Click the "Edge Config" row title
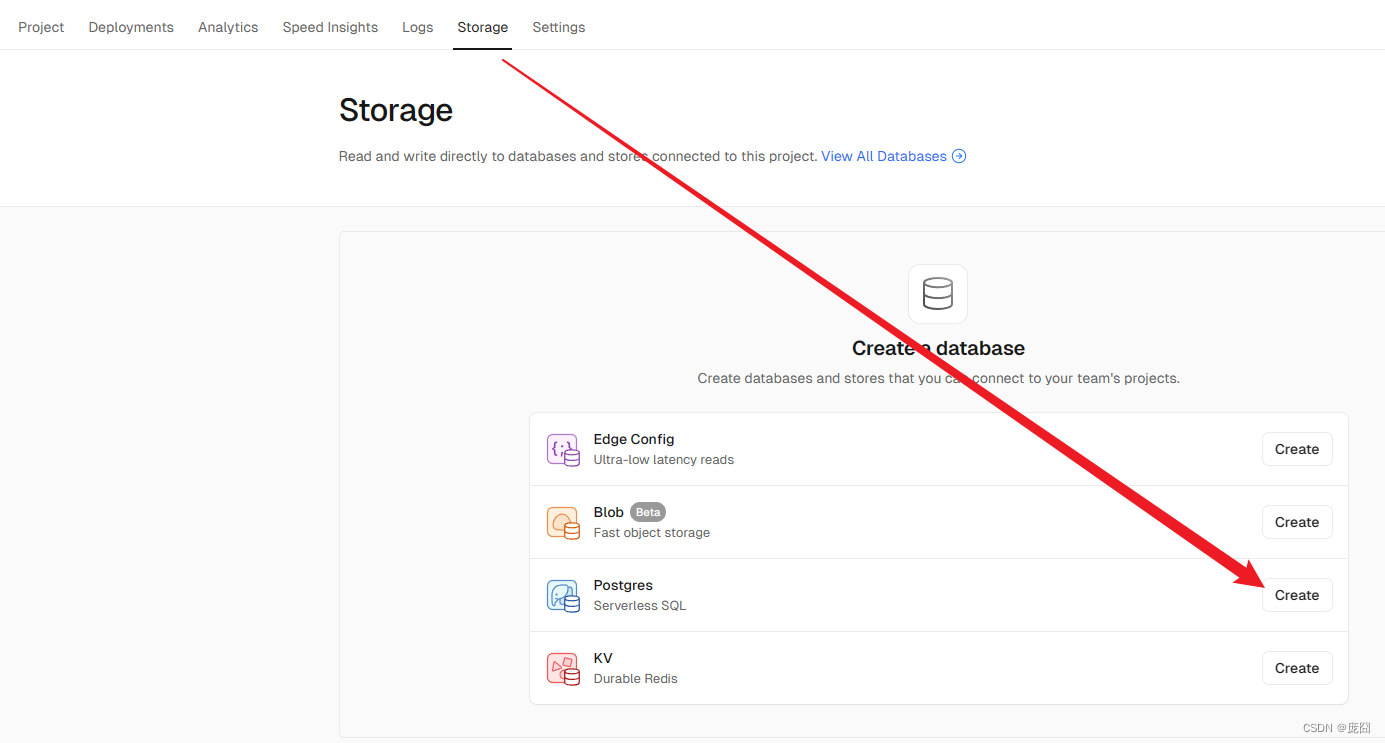1385x743 pixels. [634, 439]
